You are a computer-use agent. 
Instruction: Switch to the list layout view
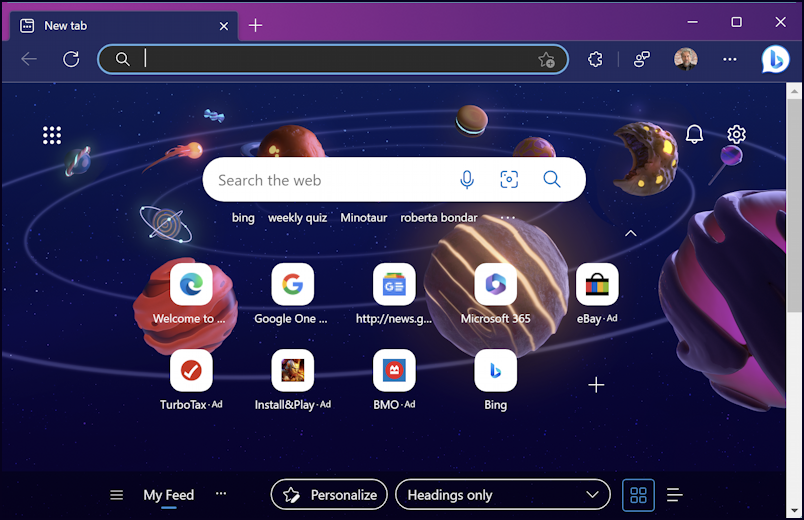click(675, 495)
